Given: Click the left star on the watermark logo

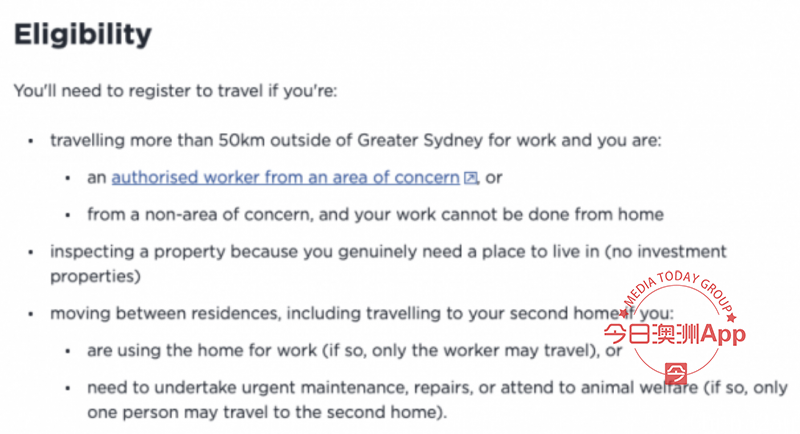Looking at the screenshot, I should click(x=623, y=313).
